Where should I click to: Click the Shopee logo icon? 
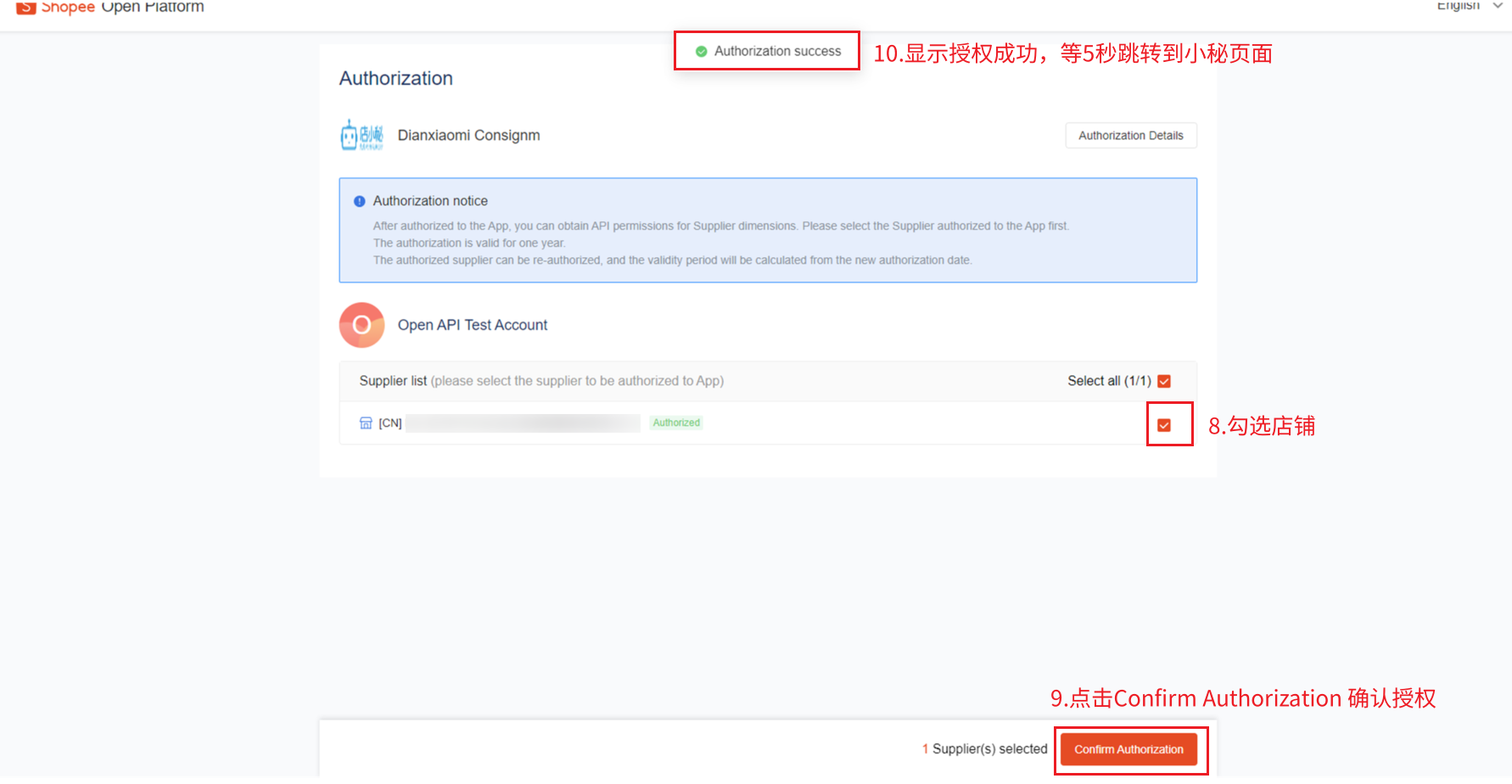(x=26, y=7)
